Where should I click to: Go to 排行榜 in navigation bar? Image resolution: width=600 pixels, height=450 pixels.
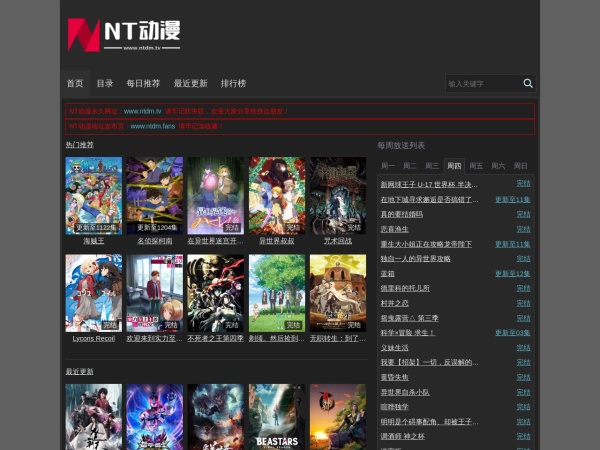point(233,83)
